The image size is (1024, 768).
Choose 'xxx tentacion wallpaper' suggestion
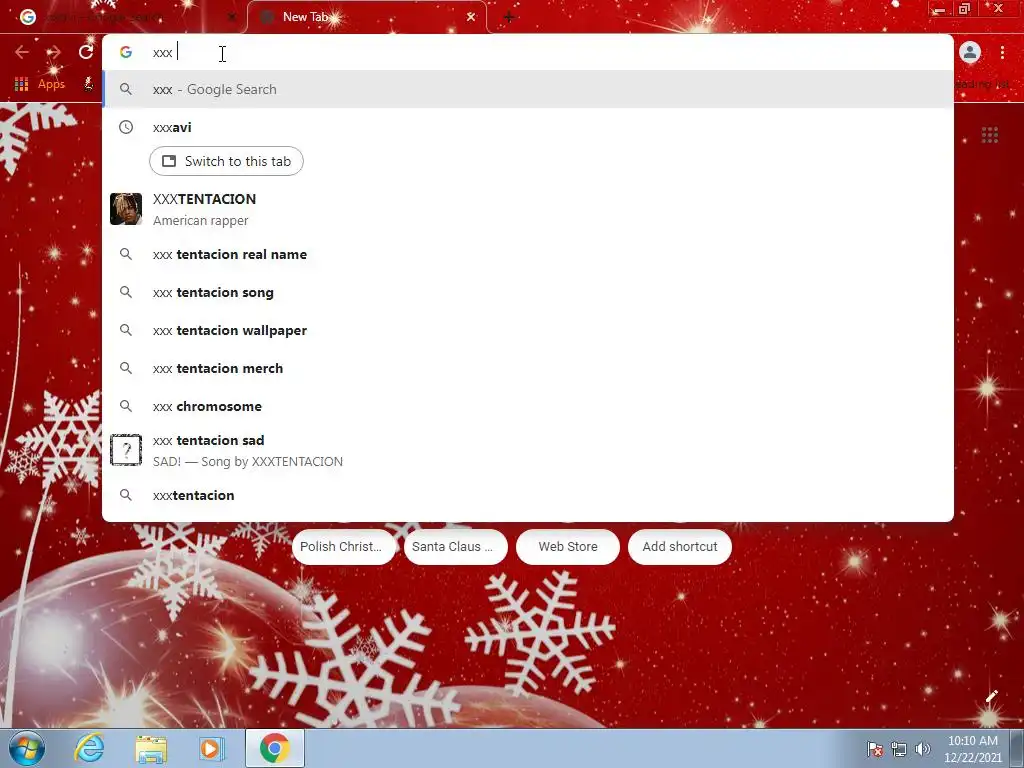(x=528, y=330)
